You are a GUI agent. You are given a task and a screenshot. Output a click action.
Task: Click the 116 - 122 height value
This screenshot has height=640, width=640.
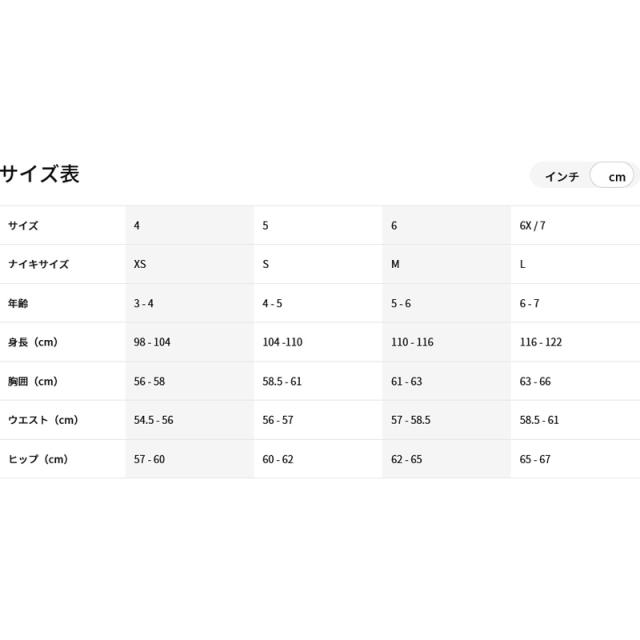[541, 342]
